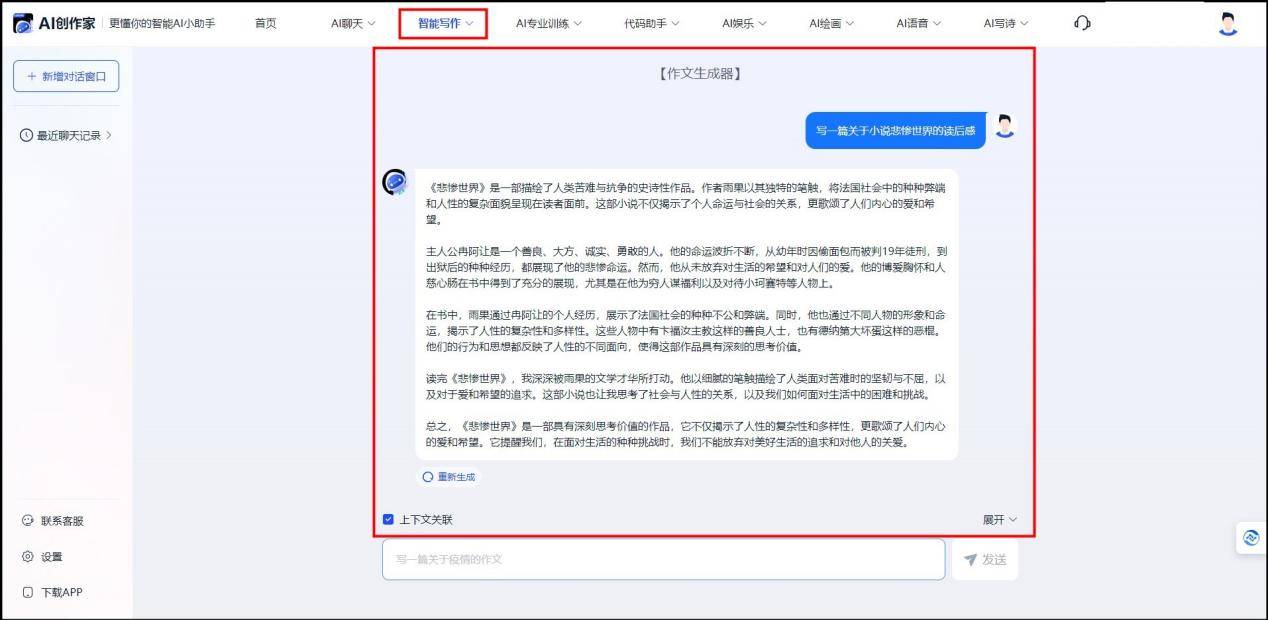
Task: Open the AI专业训练 dropdown
Action: (549, 23)
